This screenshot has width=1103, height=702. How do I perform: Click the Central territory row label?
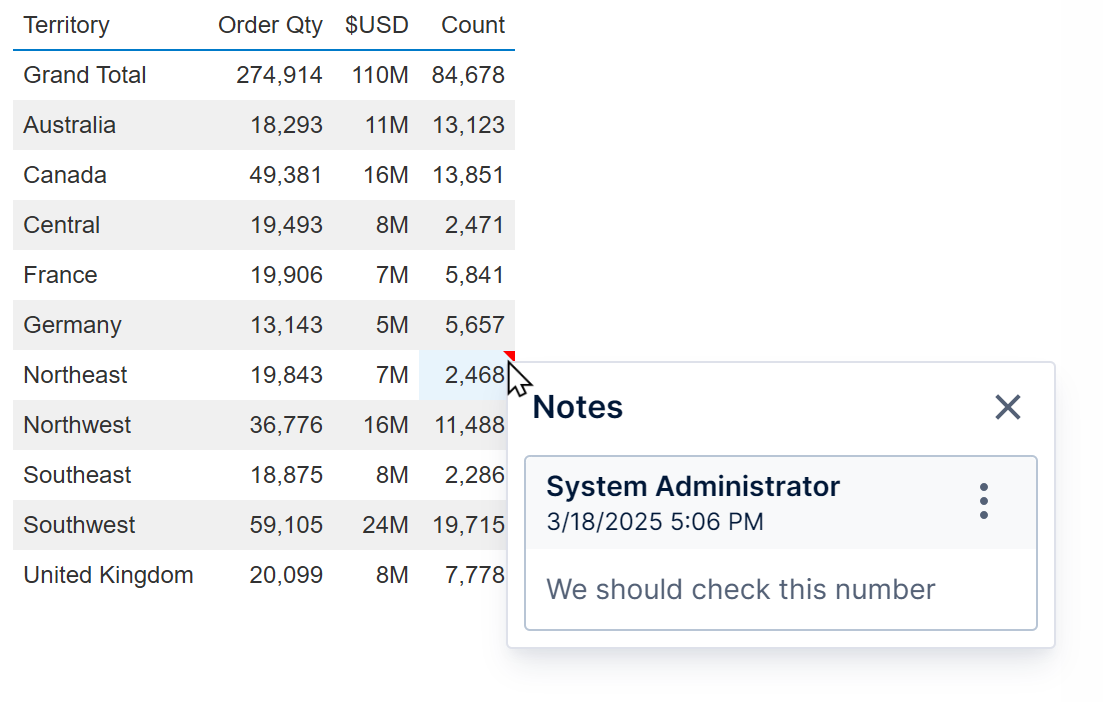[x=62, y=225]
